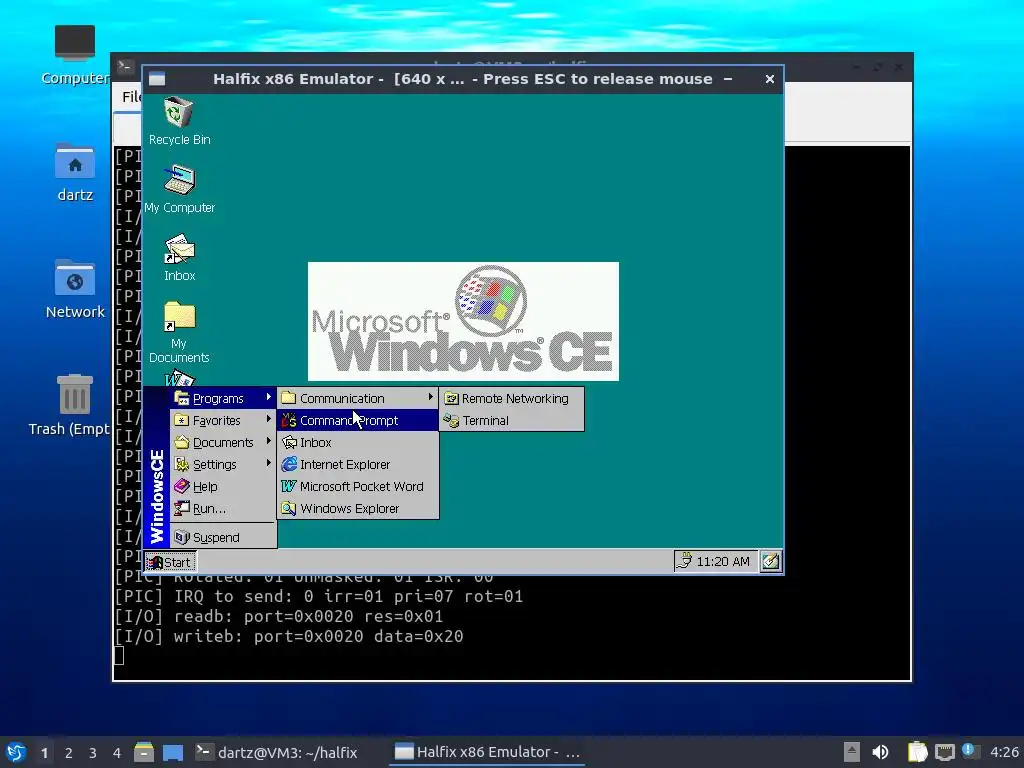Screen dimensions: 1024x768
Task: Click the 11:20 AM clock in tray
Action: click(722, 562)
